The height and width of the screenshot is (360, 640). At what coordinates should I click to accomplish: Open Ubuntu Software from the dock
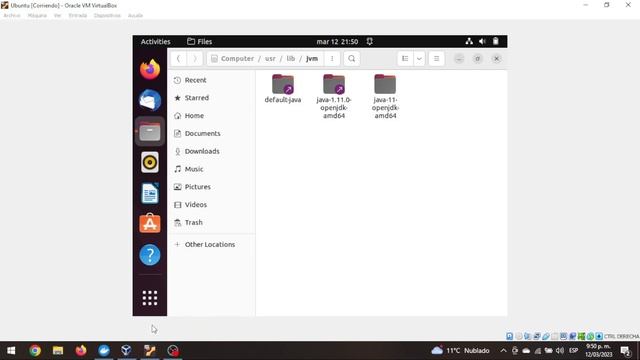pyautogui.click(x=150, y=224)
